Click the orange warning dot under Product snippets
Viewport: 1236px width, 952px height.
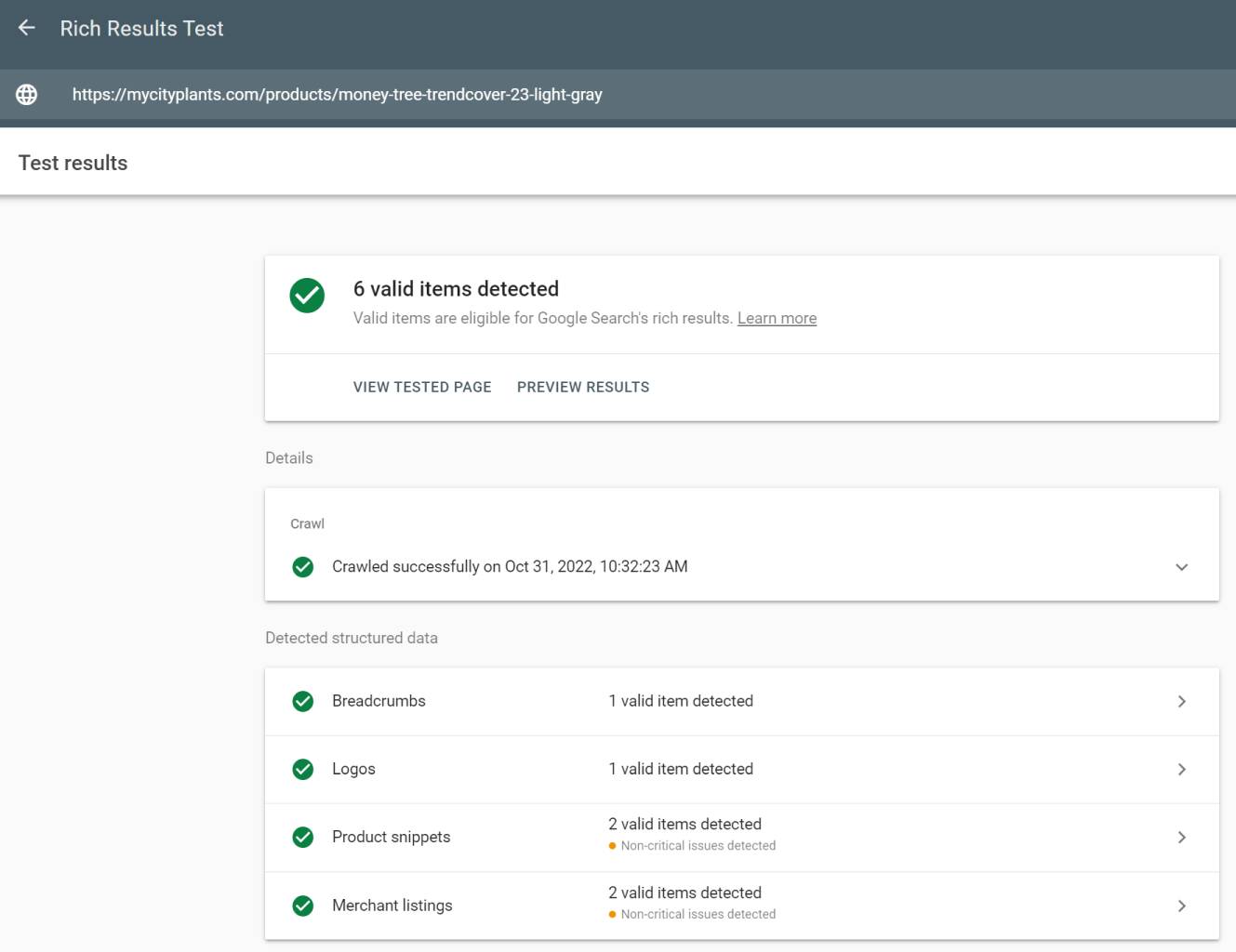point(612,846)
